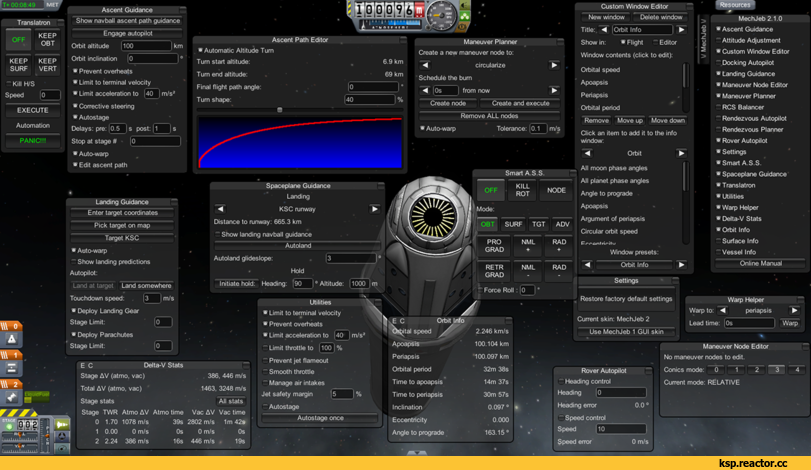Enable Smooth throttle in Utilities
The image size is (811, 470).
click(265, 371)
